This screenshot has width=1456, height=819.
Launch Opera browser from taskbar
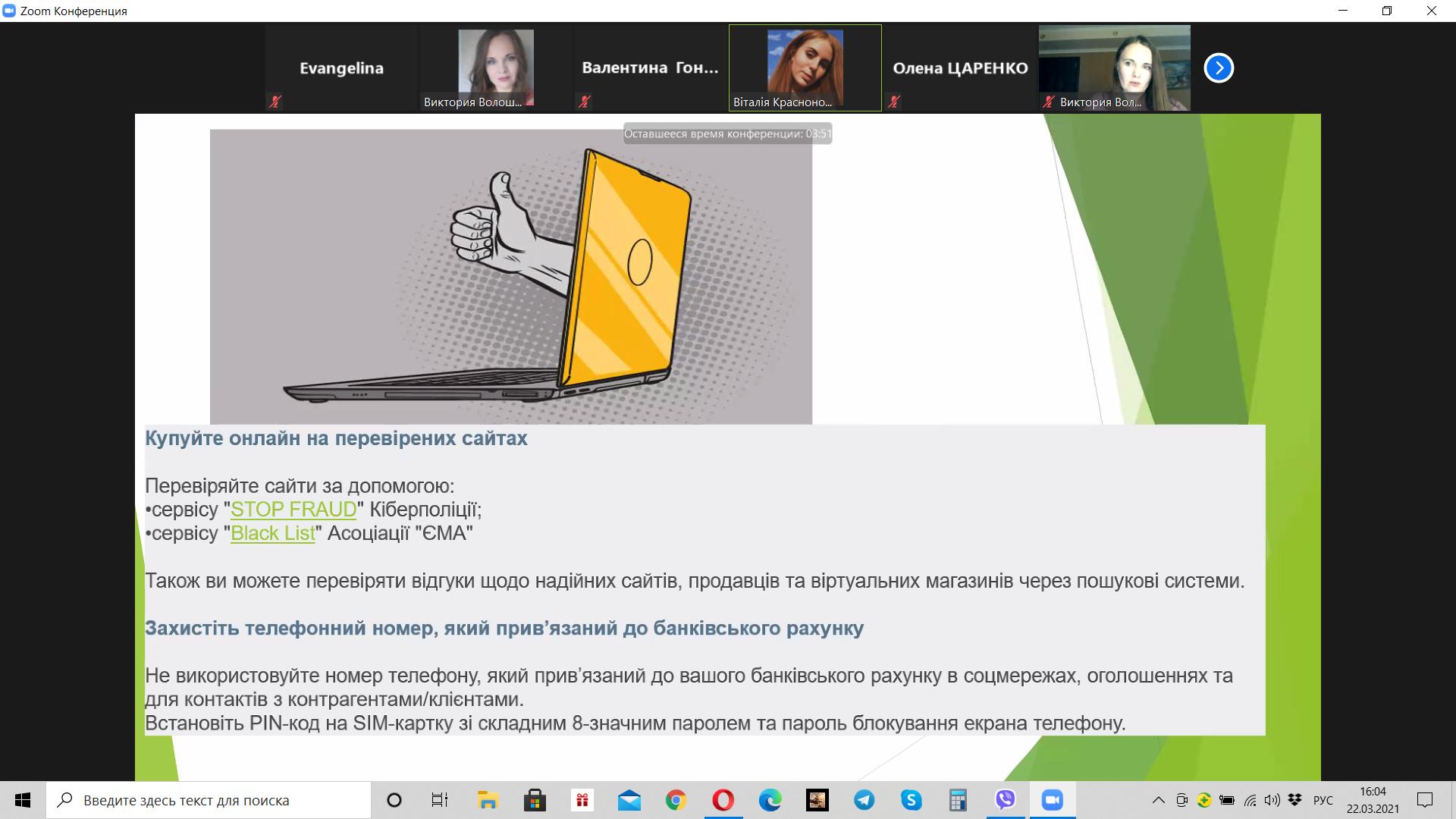click(x=723, y=800)
